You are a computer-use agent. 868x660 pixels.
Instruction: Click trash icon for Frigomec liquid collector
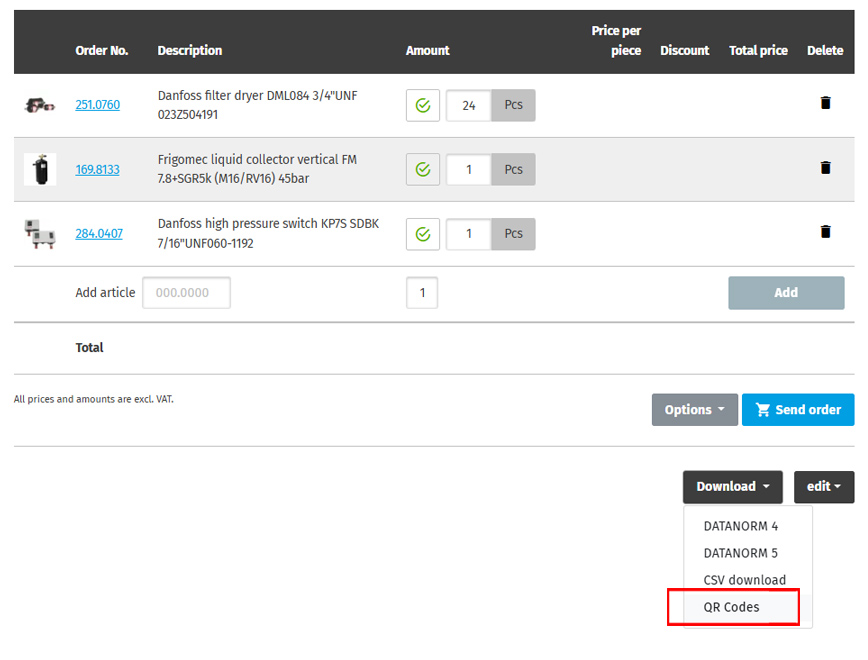(825, 168)
